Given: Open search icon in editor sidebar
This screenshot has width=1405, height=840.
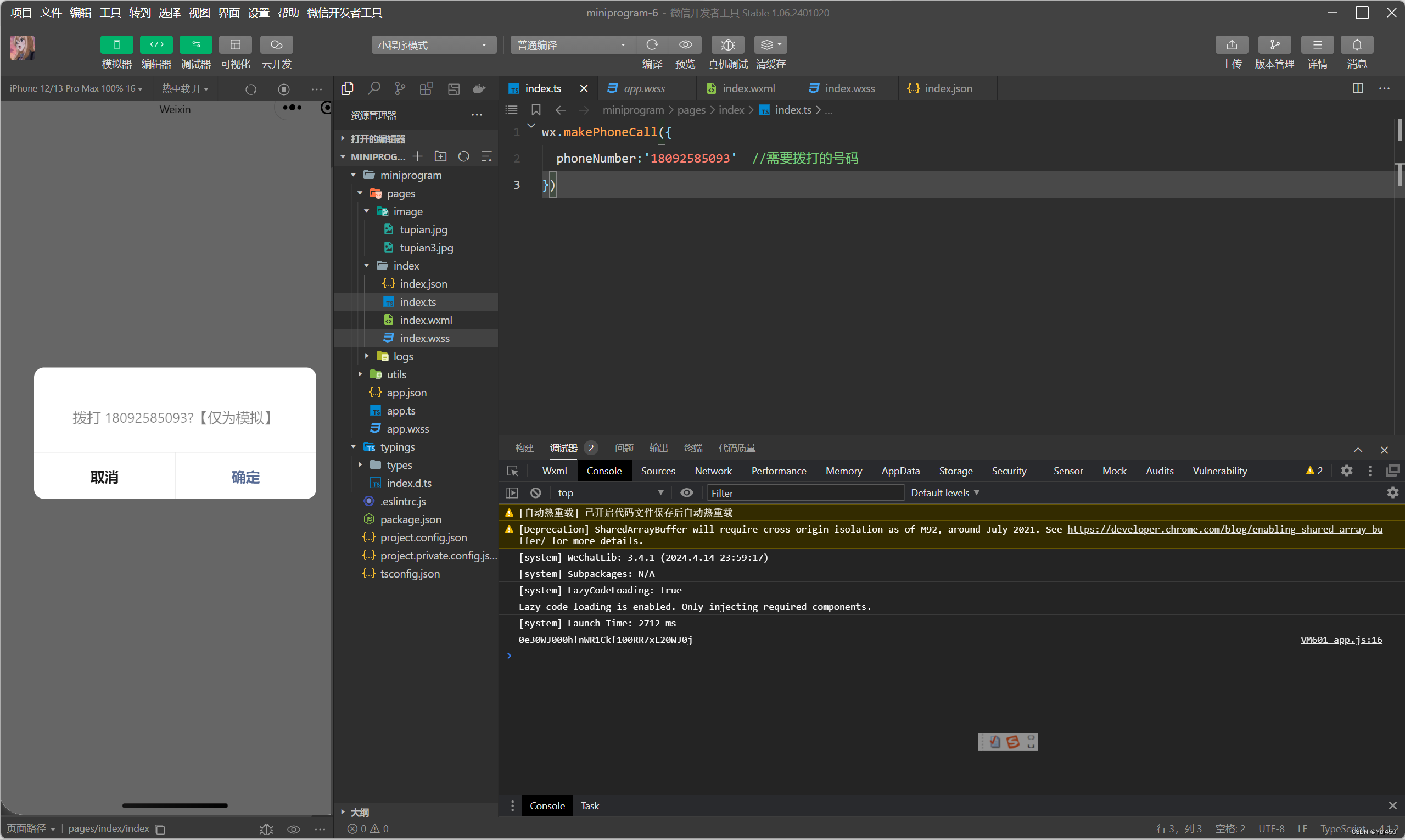Looking at the screenshot, I should [x=373, y=88].
